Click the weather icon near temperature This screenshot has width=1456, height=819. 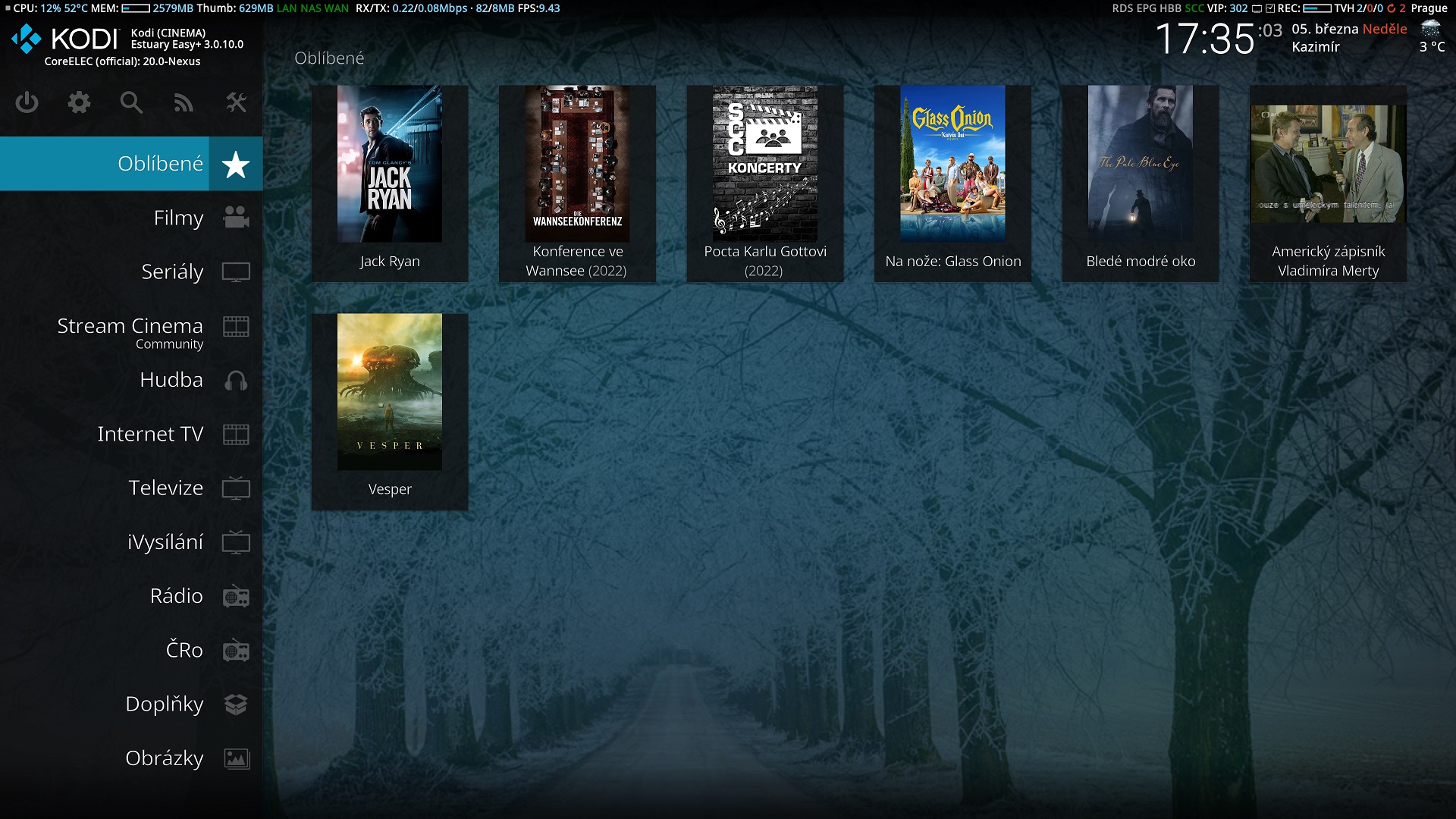(x=1430, y=29)
